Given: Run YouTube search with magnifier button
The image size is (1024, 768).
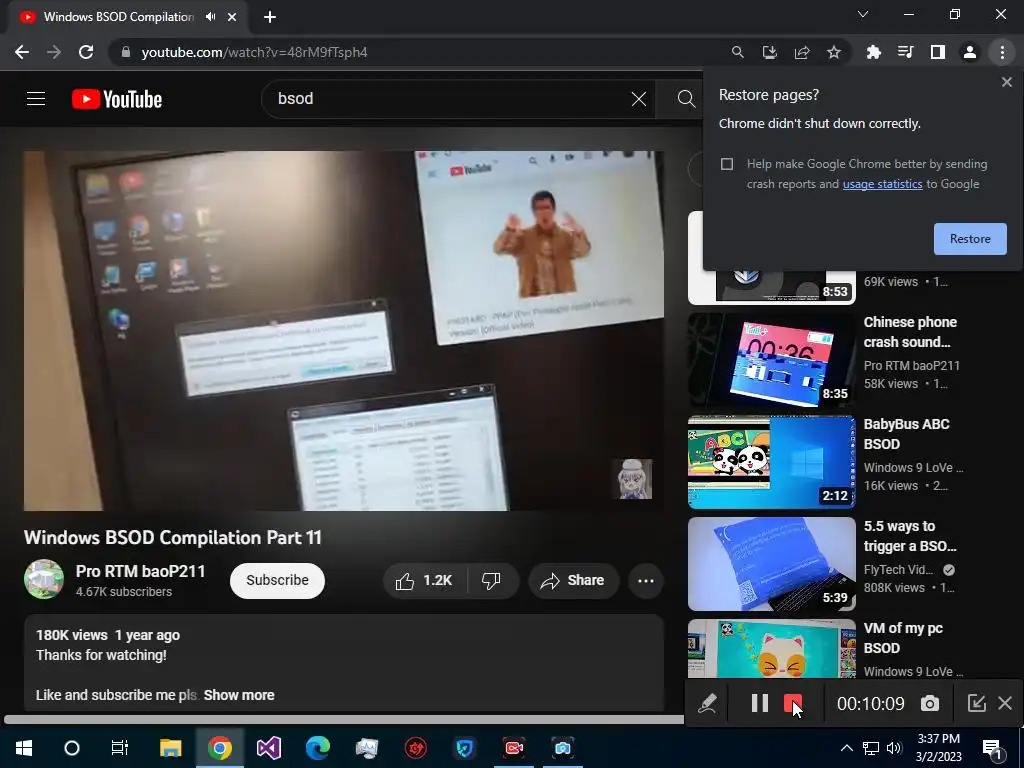Looking at the screenshot, I should [x=686, y=99].
